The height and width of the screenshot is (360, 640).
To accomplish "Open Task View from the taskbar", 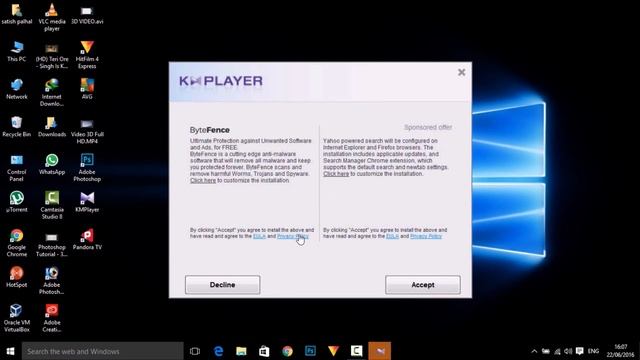I will pos(195,351).
